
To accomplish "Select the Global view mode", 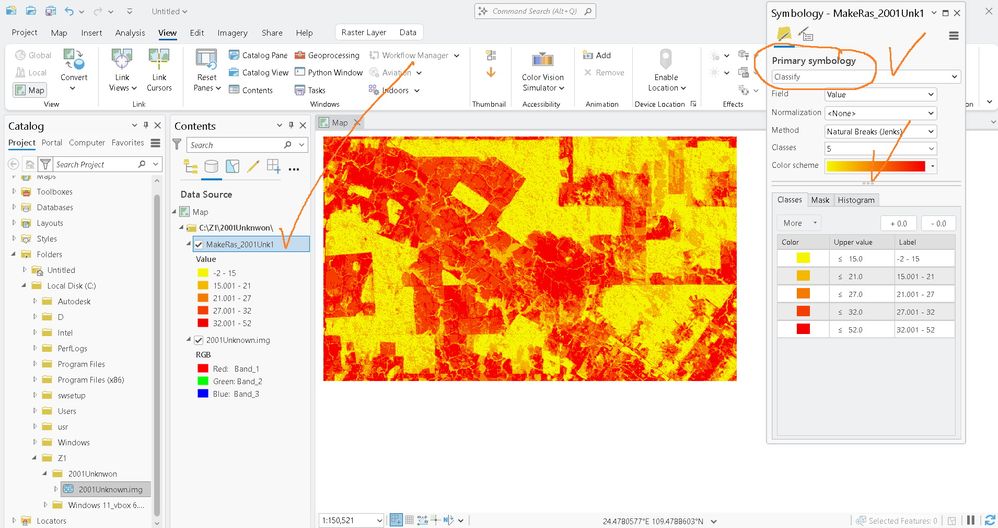I will [x=33, y=55].
